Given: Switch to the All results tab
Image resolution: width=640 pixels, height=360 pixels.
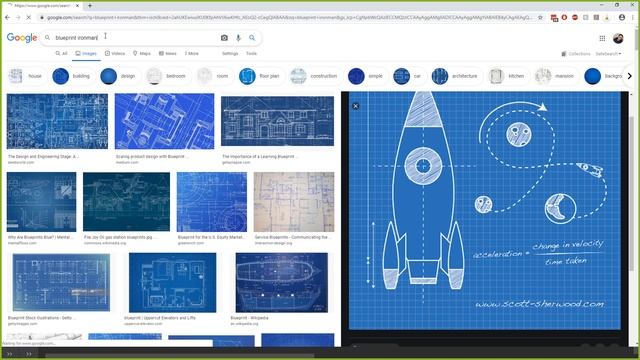Looking at the screenshot, I should tap(61, 53).
